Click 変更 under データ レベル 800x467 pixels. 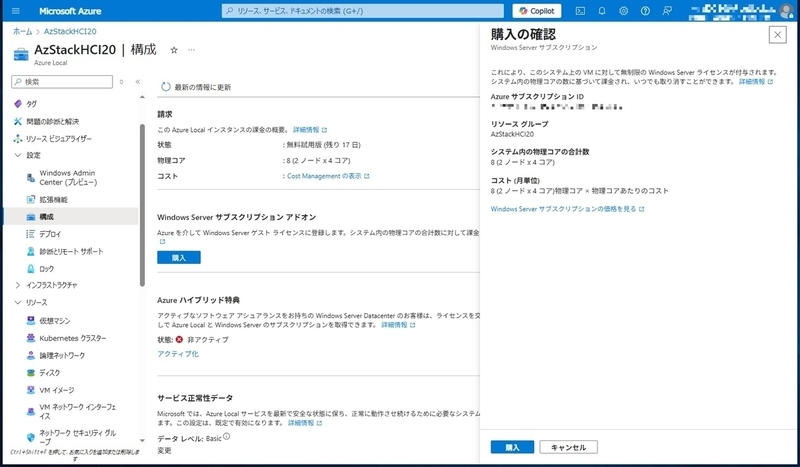164,451
